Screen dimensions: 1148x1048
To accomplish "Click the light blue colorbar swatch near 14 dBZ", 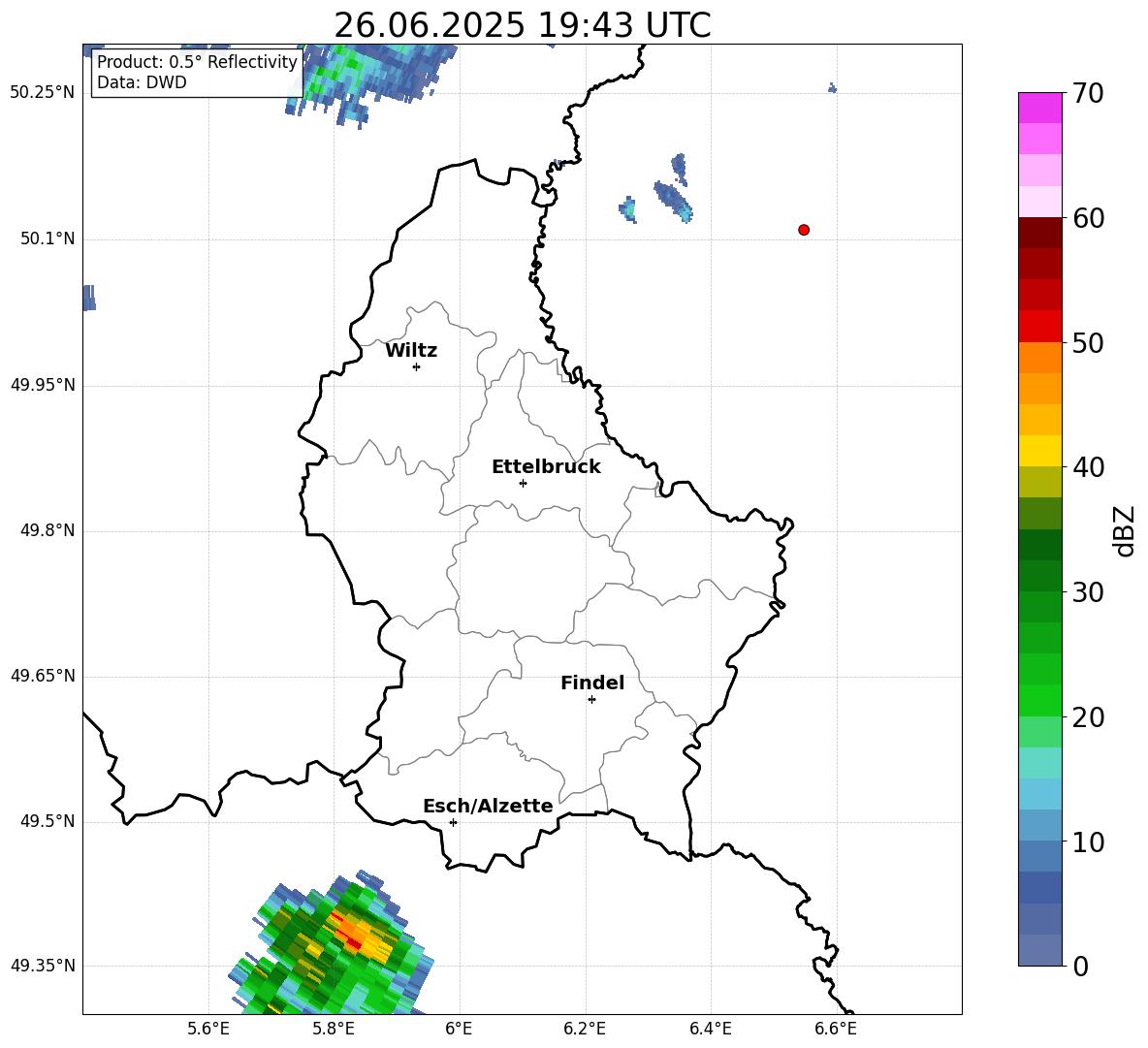I will [1040, 794].
